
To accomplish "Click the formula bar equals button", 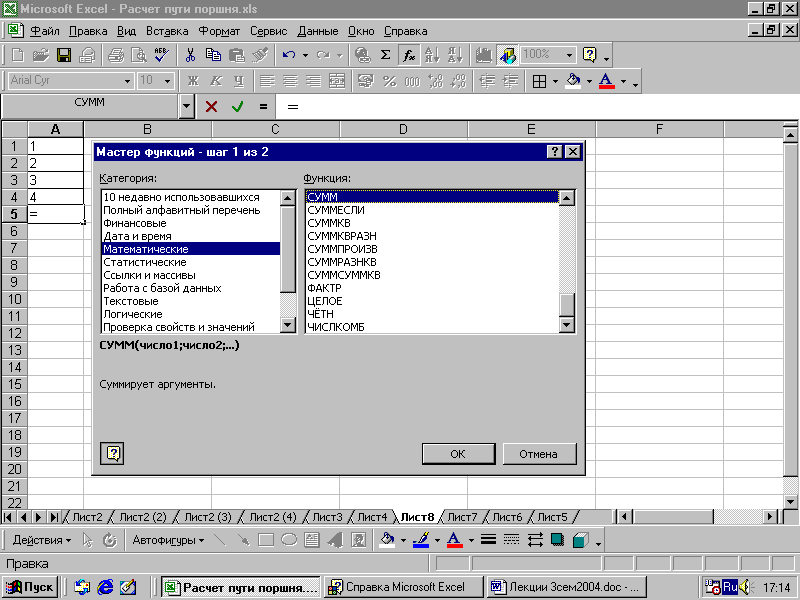I will tap(263, 107).
